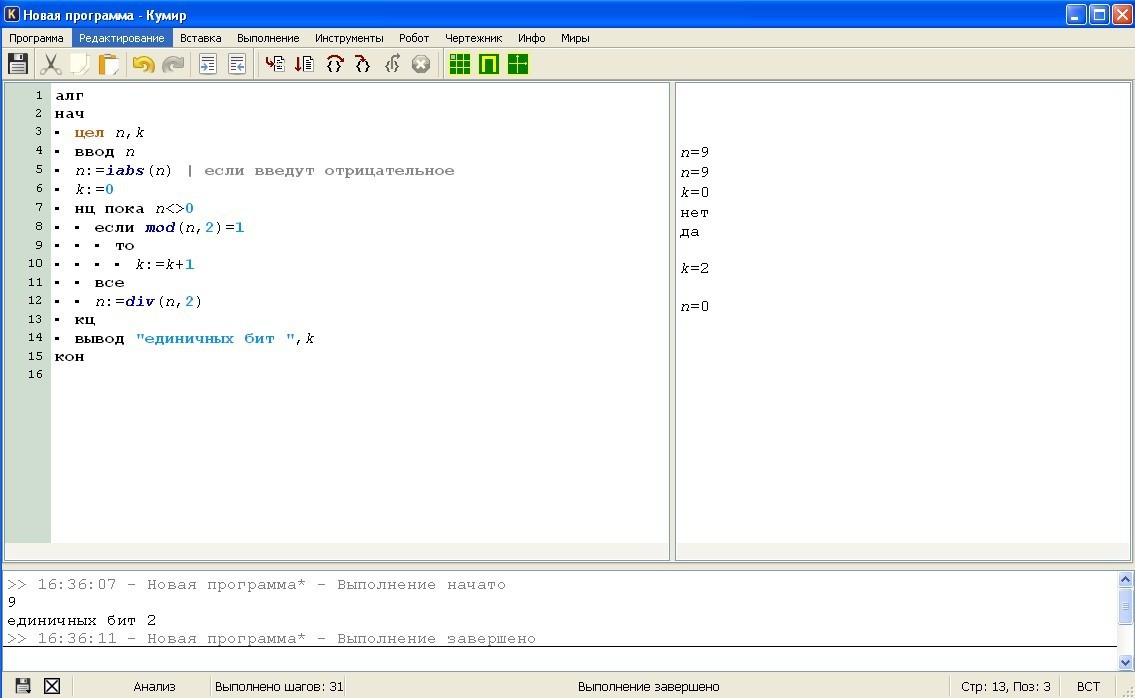The height and width of the screenshot is (698, 1135).
Task: Open the Чертежник menu
Action: point(474,38)
